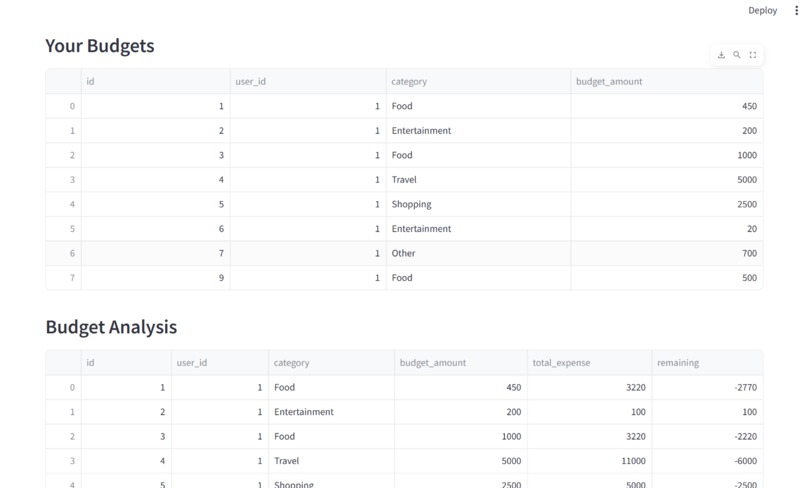
Task: Sort Budget Analysis by budget_amount header
Action: click(461, 363)
